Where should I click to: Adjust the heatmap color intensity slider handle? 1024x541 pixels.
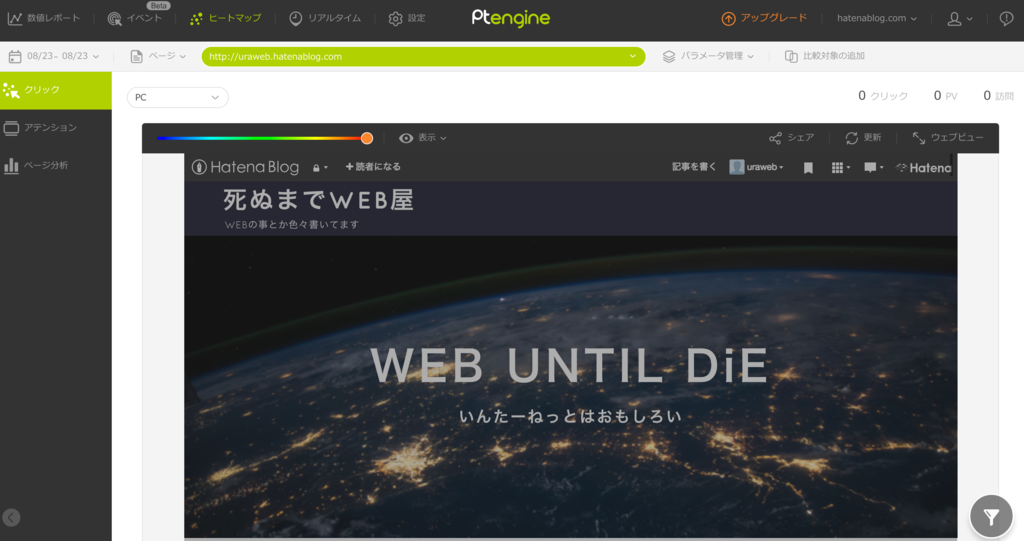[367, 138]
